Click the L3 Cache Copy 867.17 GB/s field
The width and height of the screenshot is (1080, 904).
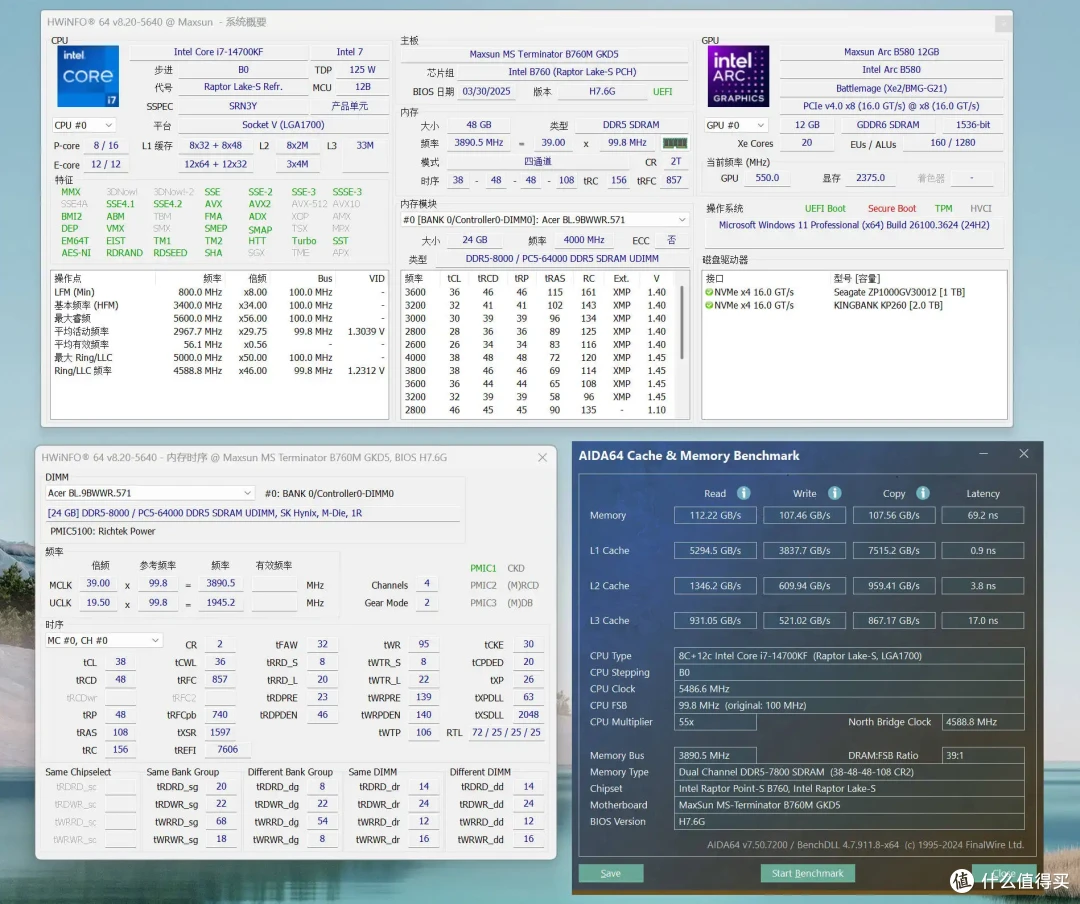point(893,621)
